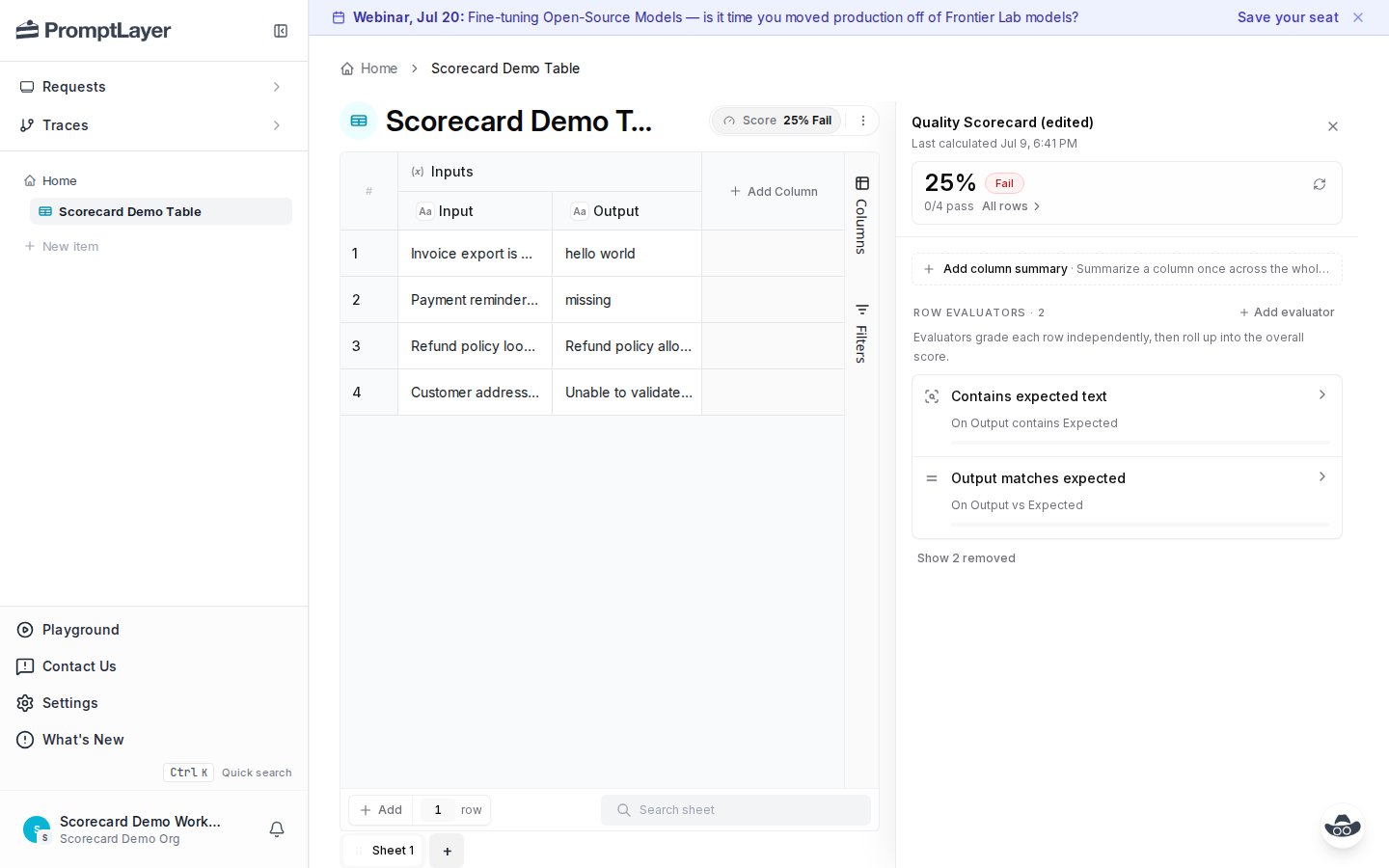The width and height of the screenshot is (1389, 868).
Task: Click the Add row button
Action: click(x=381, y=810)
